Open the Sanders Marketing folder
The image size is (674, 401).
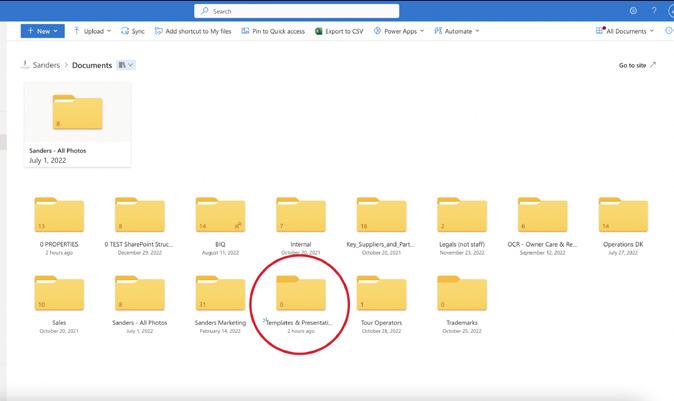(x=220, y=293)
